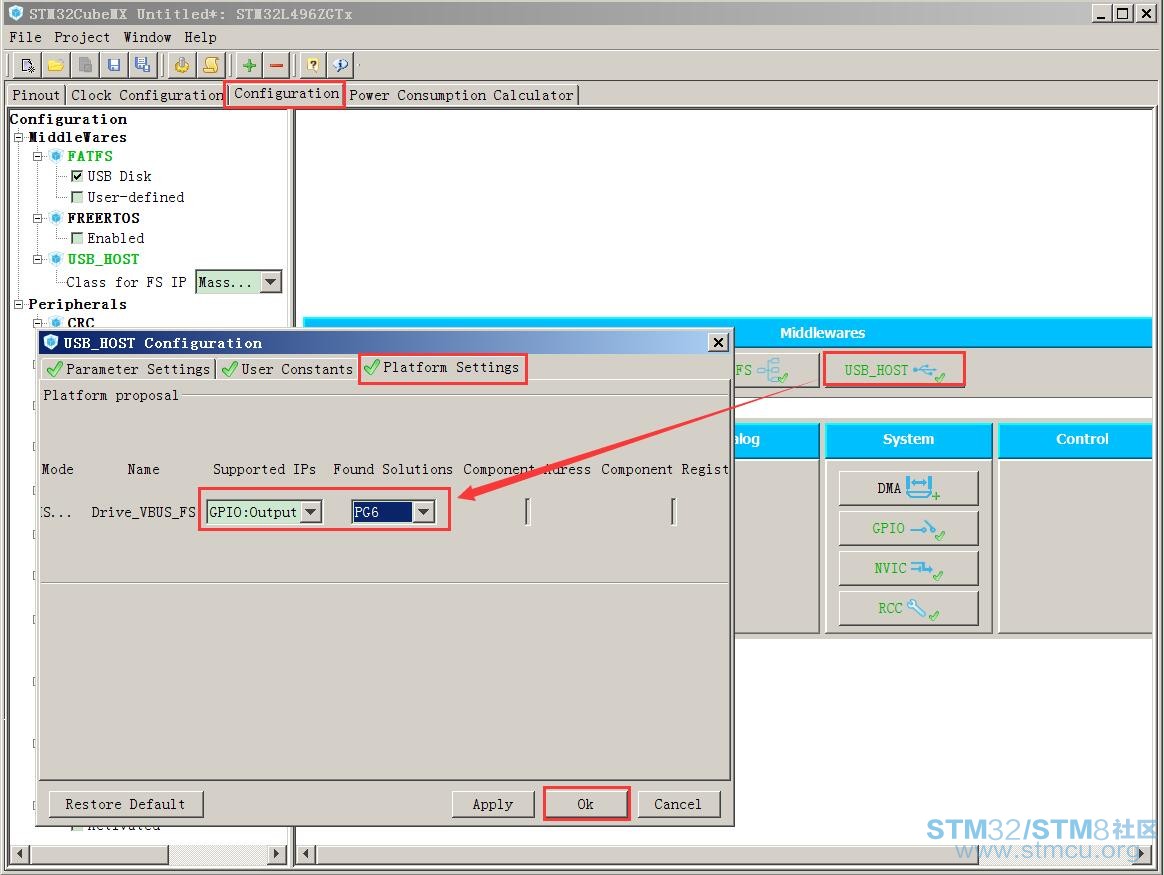Image resolution: width=1164 pixels, height=875 pixels.
Task: Open the NVIC system configuration button
Action: (x=909, y=568)
